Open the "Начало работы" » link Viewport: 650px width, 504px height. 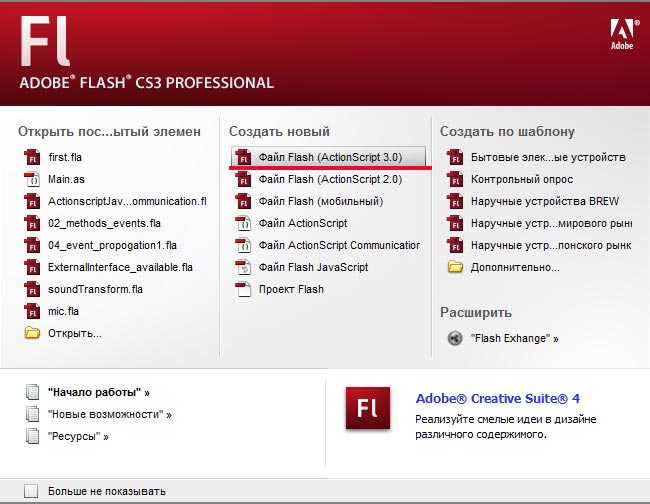pos(99,392)
